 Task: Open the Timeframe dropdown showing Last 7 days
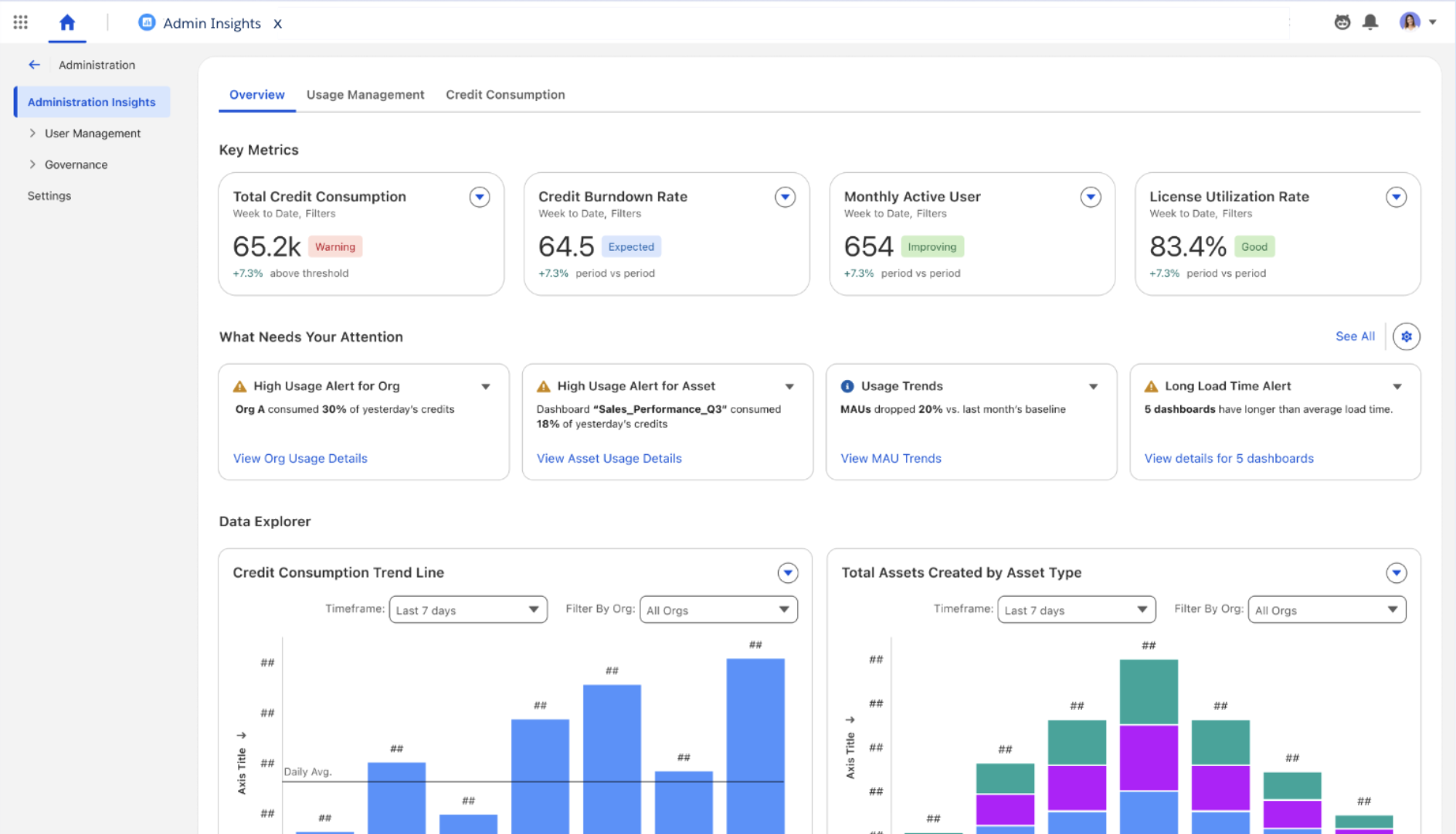469,609
